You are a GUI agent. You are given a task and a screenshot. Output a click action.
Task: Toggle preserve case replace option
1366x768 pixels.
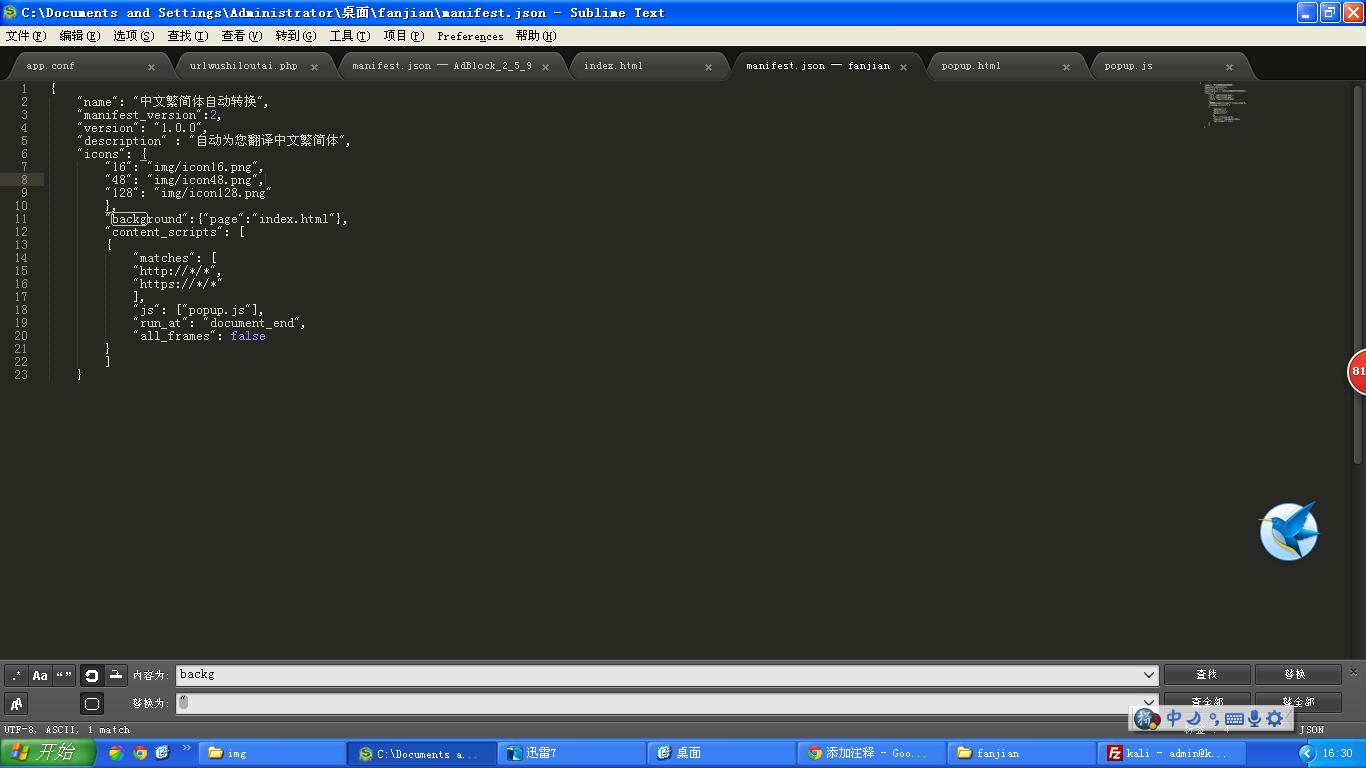(x=16, y=703)
